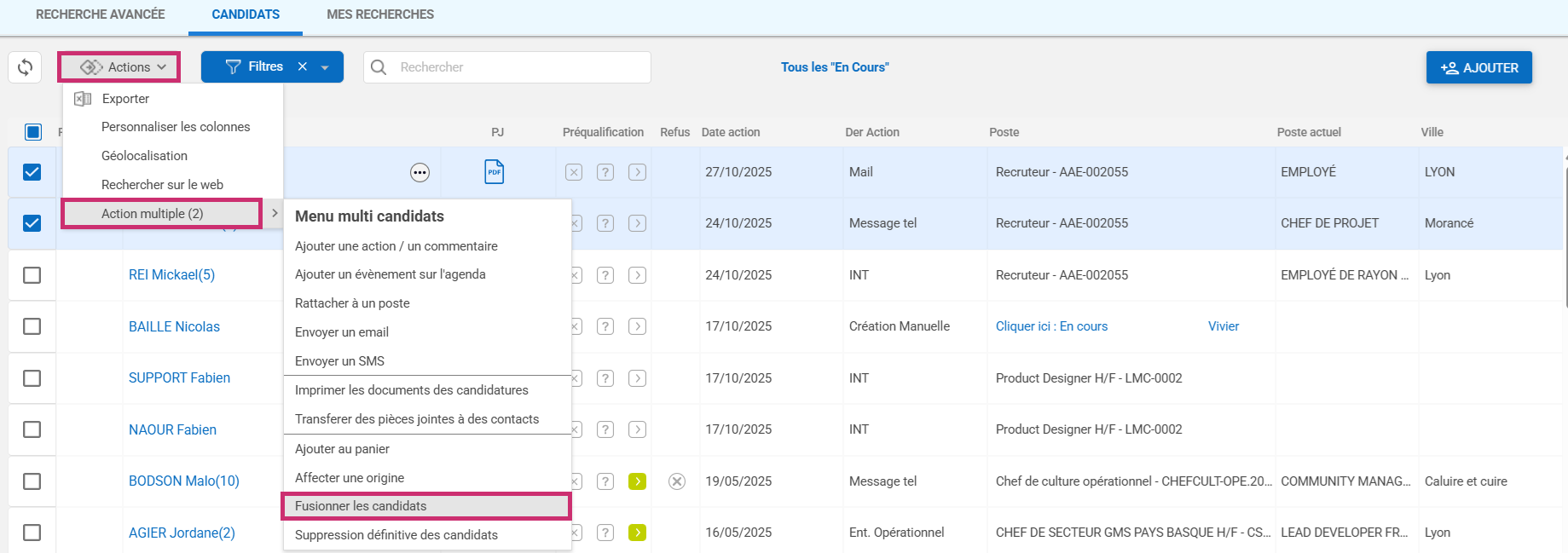
Task: Click the three-dots options icon in first row
Action: pos(419,173)
